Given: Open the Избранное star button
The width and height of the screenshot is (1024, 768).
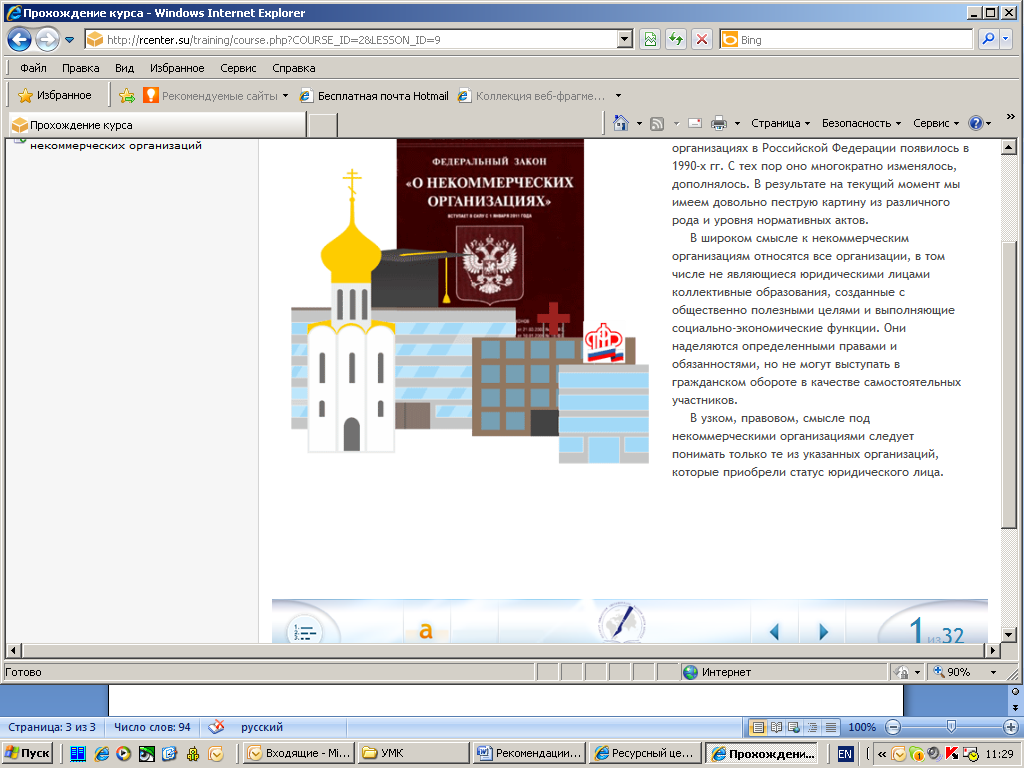Looking at the screenshot, I should [x=55, y=95].
